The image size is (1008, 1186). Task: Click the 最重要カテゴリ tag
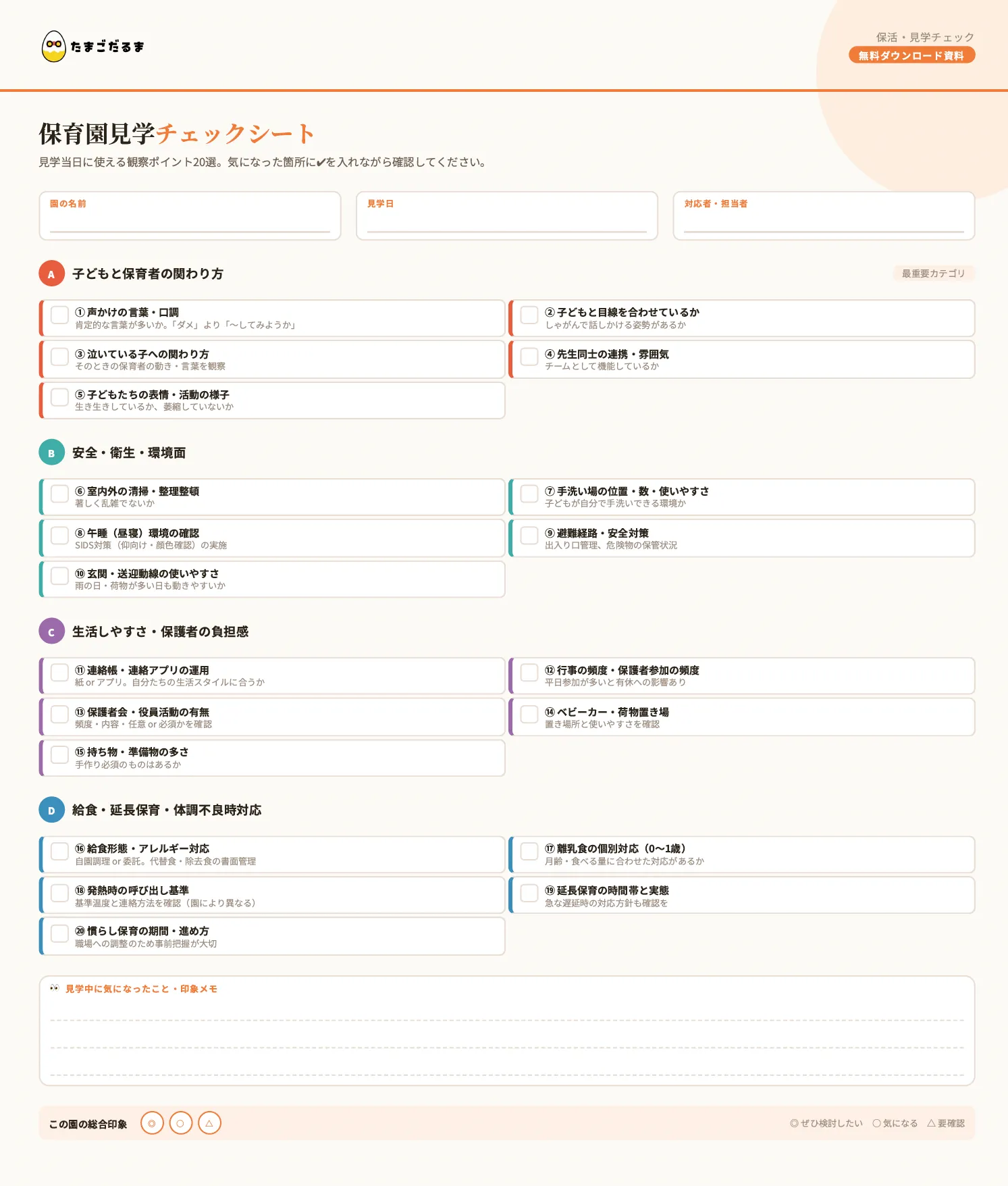coord(934,274)
